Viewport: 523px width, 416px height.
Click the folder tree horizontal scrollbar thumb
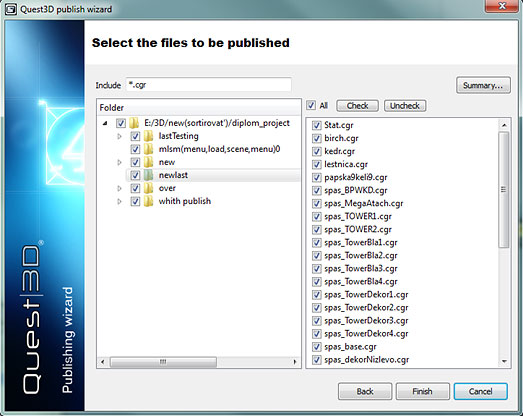pyautogui.click(x=163, y=362)
